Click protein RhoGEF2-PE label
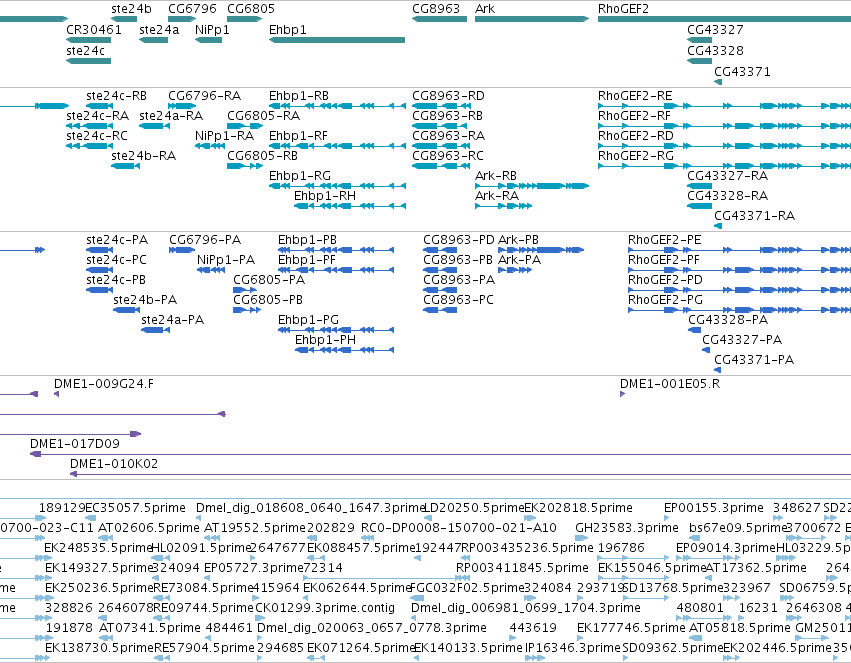851x663 pixels. [664, 240]
